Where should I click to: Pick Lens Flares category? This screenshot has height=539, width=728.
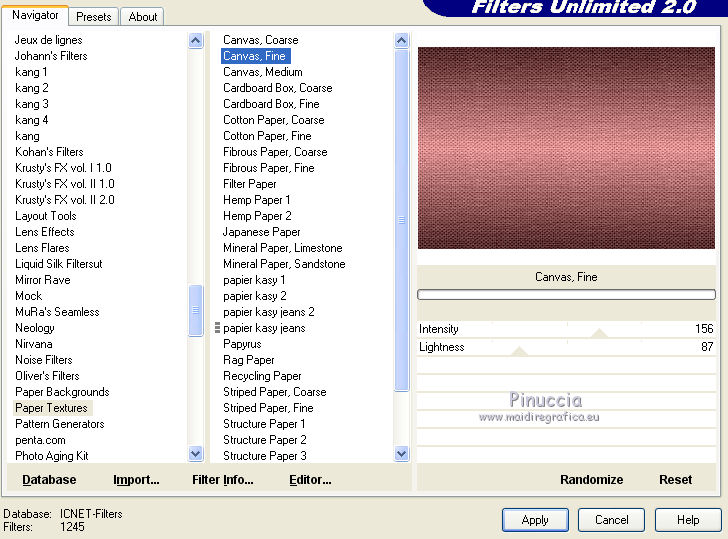point(42,248)
